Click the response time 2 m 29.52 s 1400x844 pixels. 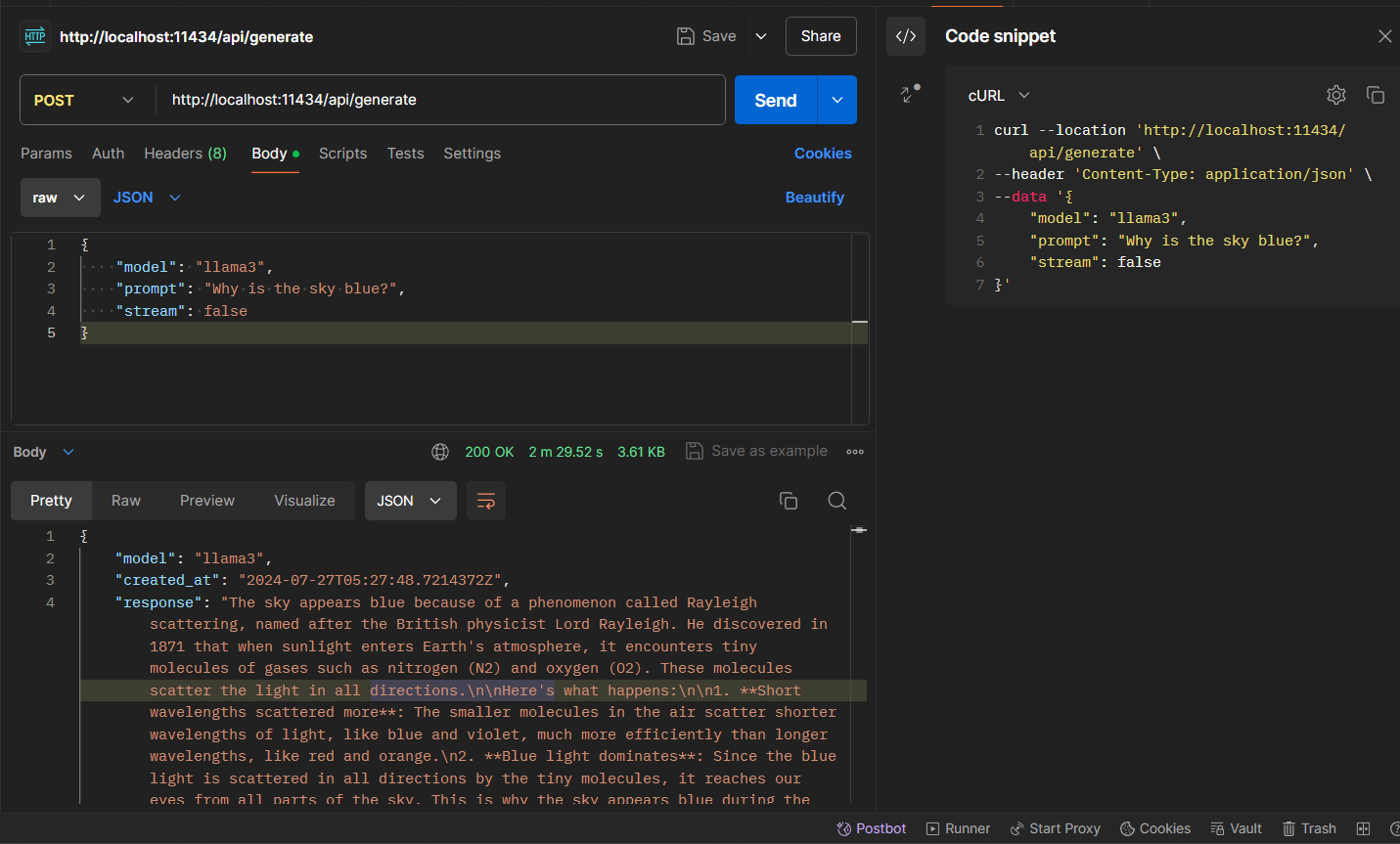565,452
